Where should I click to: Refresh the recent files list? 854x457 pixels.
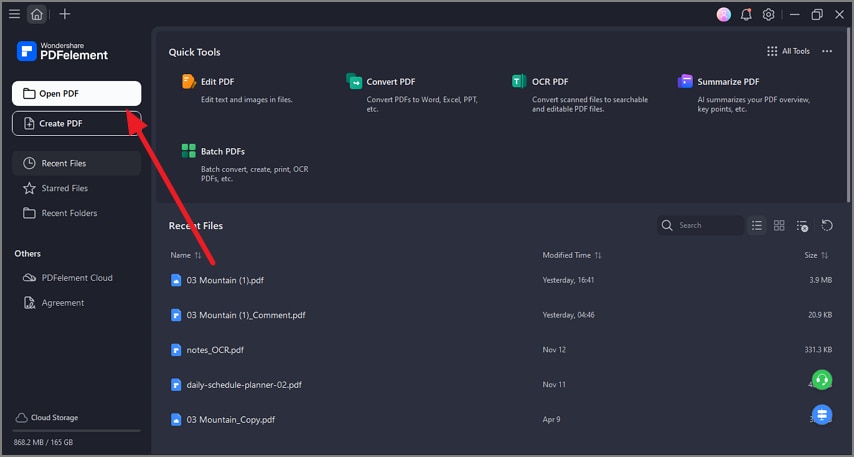click(827, 226)
